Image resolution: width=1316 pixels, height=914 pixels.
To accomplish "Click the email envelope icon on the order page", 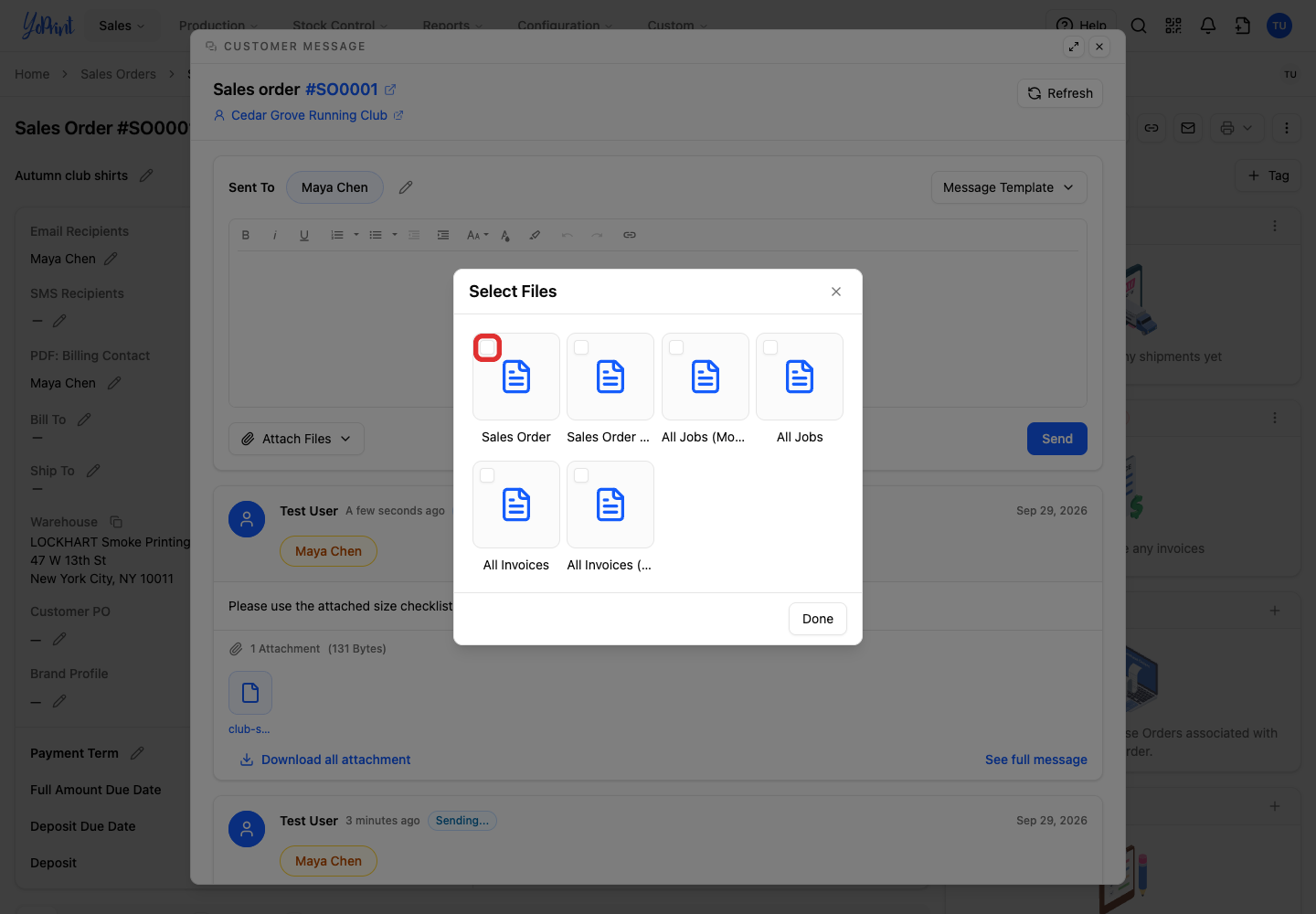I will 1188,128.
